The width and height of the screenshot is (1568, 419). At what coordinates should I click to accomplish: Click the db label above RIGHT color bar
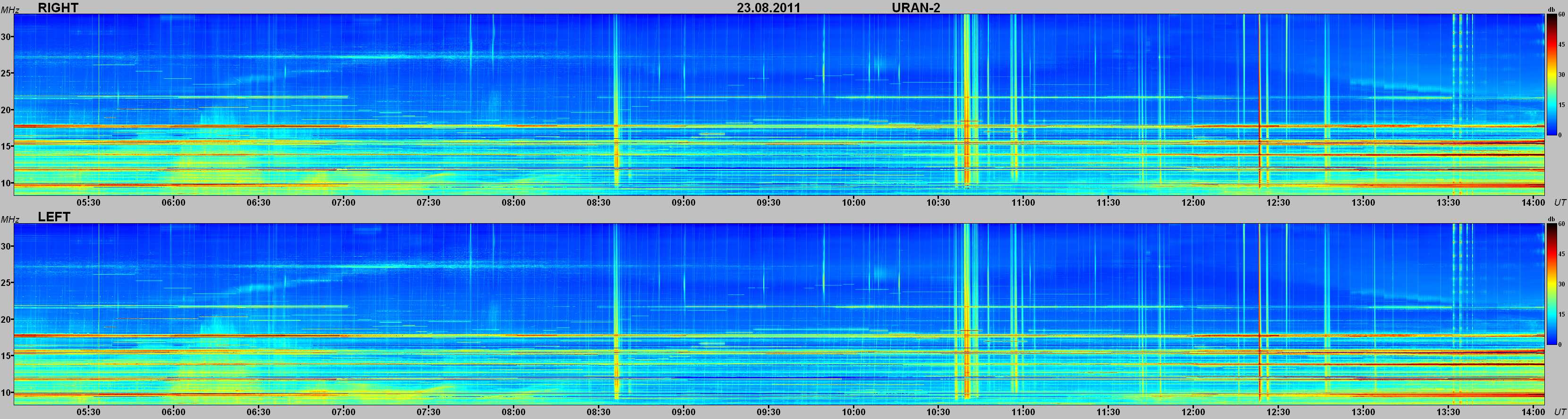point(1551,10)
